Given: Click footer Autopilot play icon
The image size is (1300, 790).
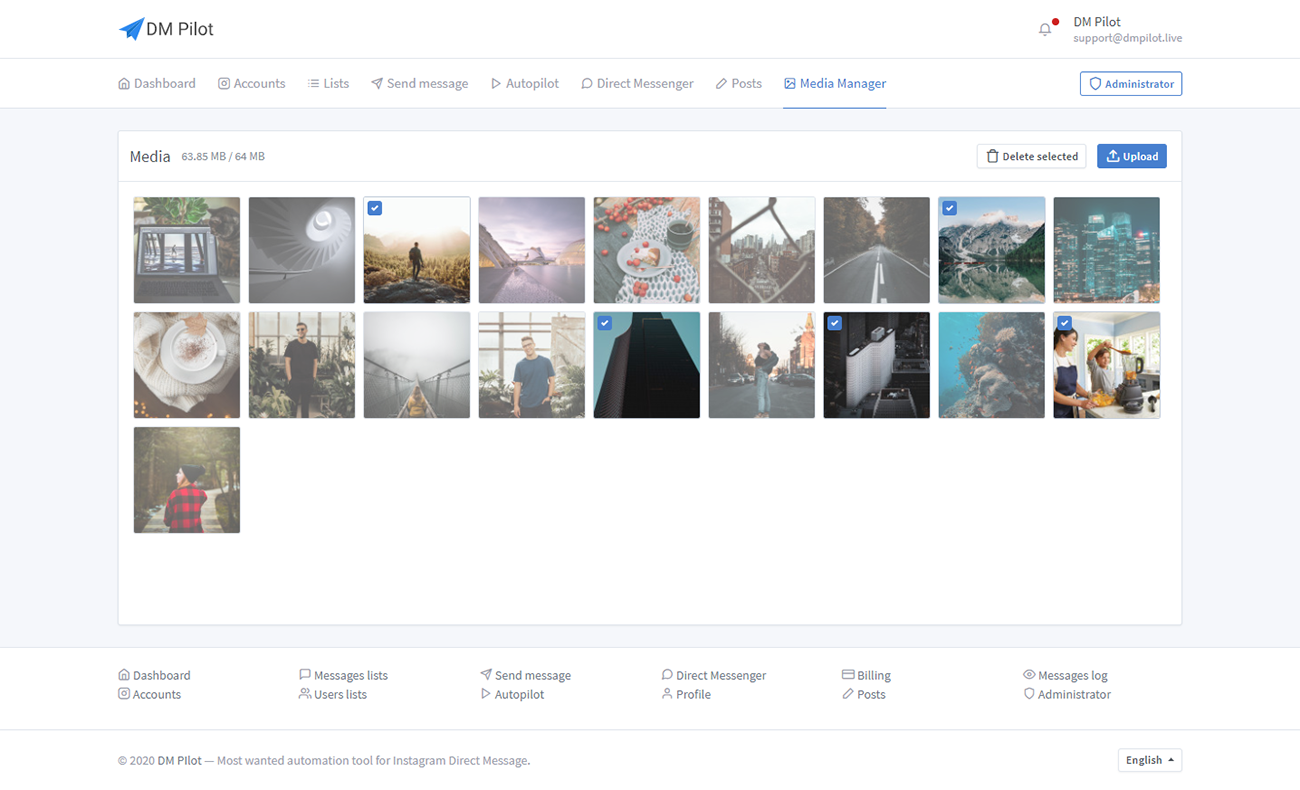Looking at the screenshot, I should click(486, 694).
